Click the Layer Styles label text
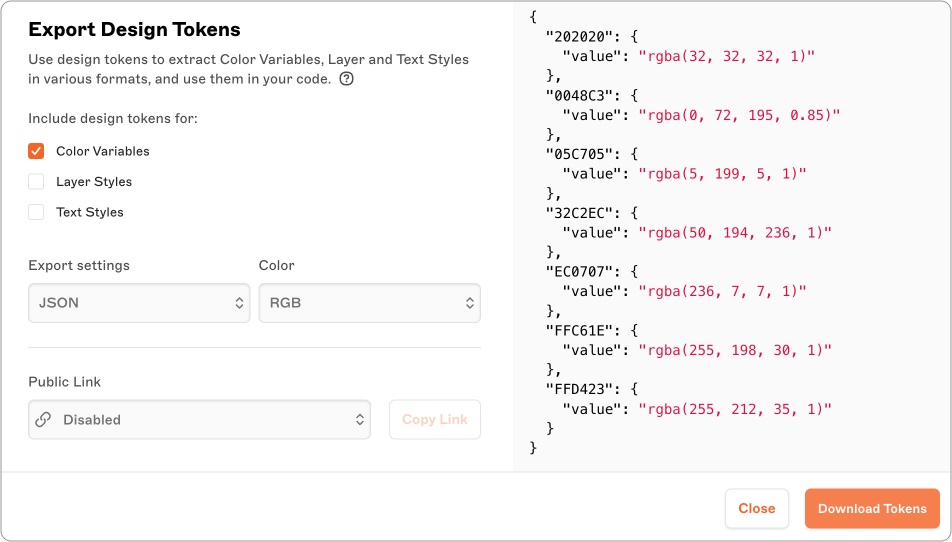 click(94, 182)
